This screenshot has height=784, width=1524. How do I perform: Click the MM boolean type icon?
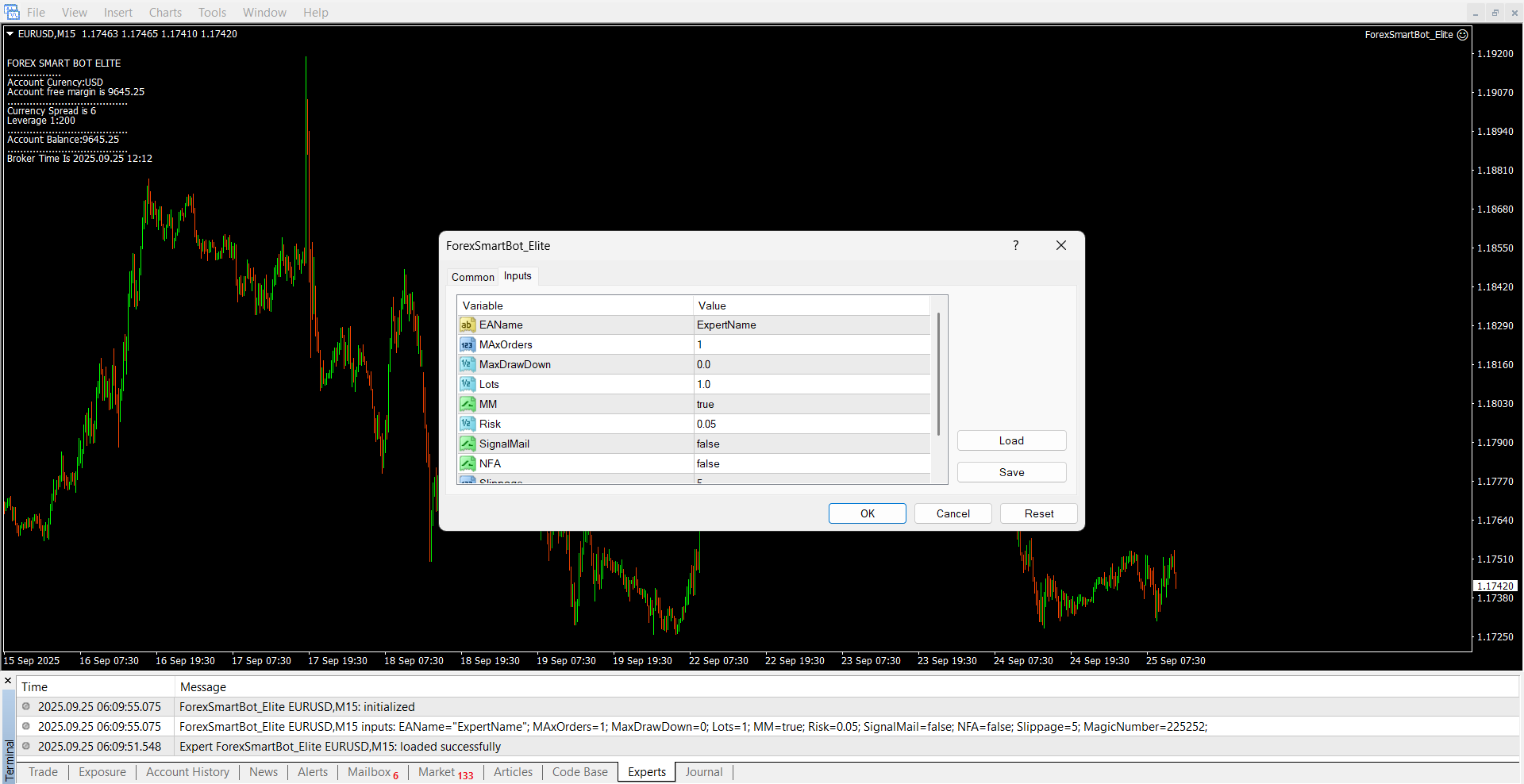pyautogui.click(x=467, y=404)
